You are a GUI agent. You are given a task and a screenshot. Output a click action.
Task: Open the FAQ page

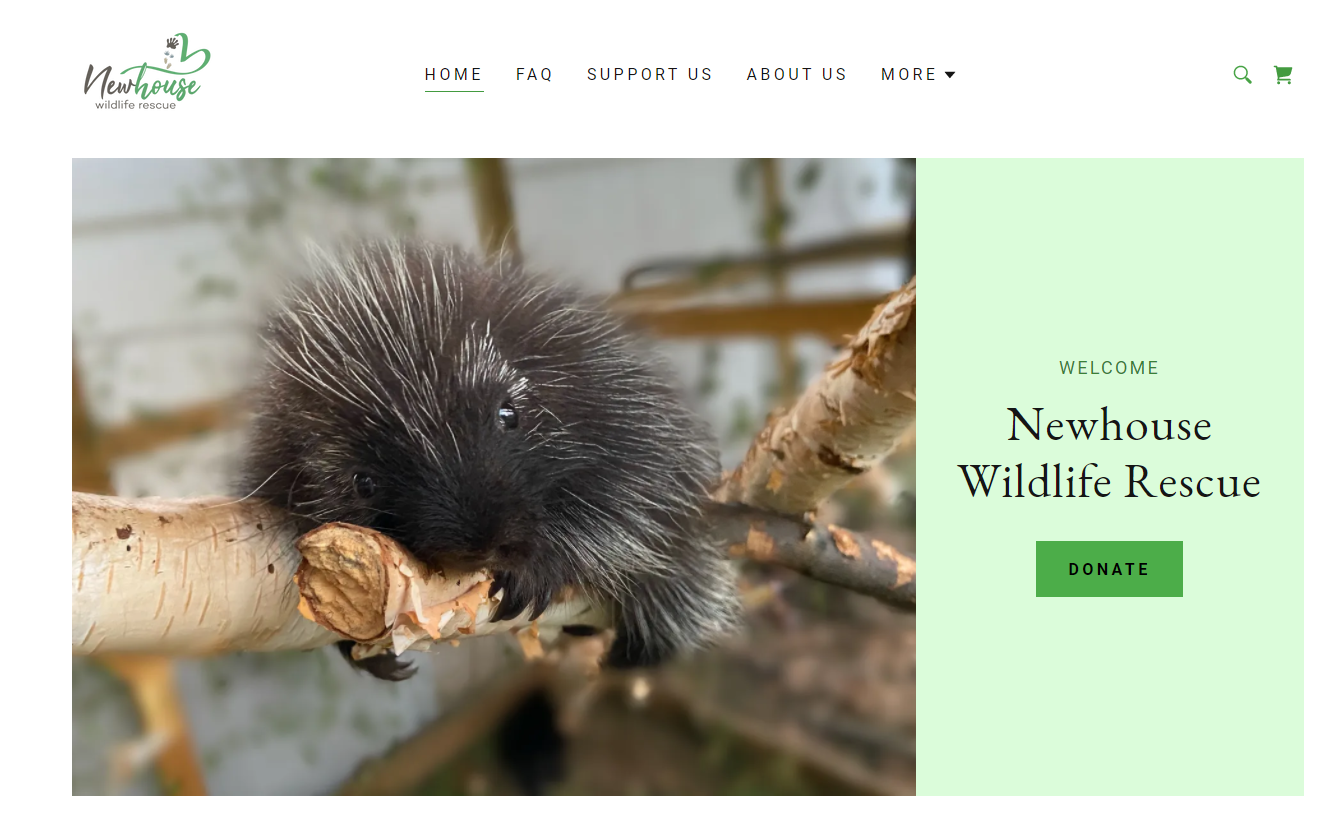click(535, 74)
